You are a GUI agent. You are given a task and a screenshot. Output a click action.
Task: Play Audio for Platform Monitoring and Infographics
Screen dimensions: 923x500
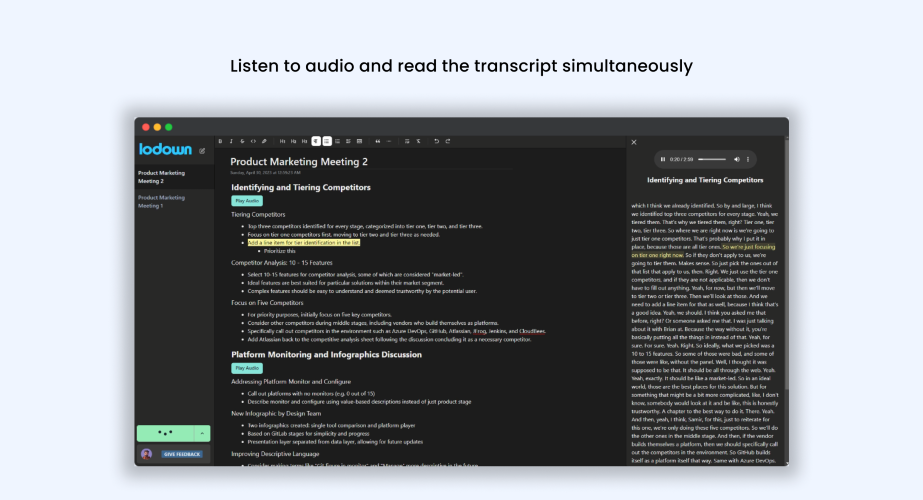(x=247, y=368)
